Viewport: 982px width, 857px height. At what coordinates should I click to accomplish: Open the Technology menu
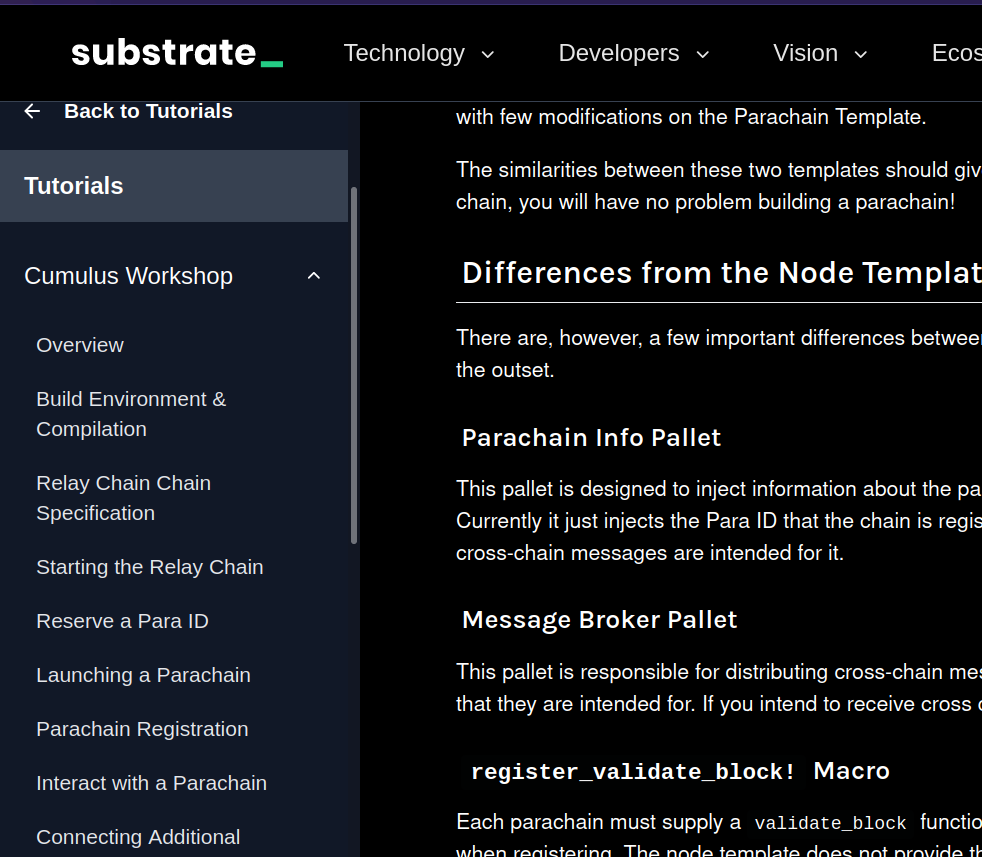tap(404, 53)
